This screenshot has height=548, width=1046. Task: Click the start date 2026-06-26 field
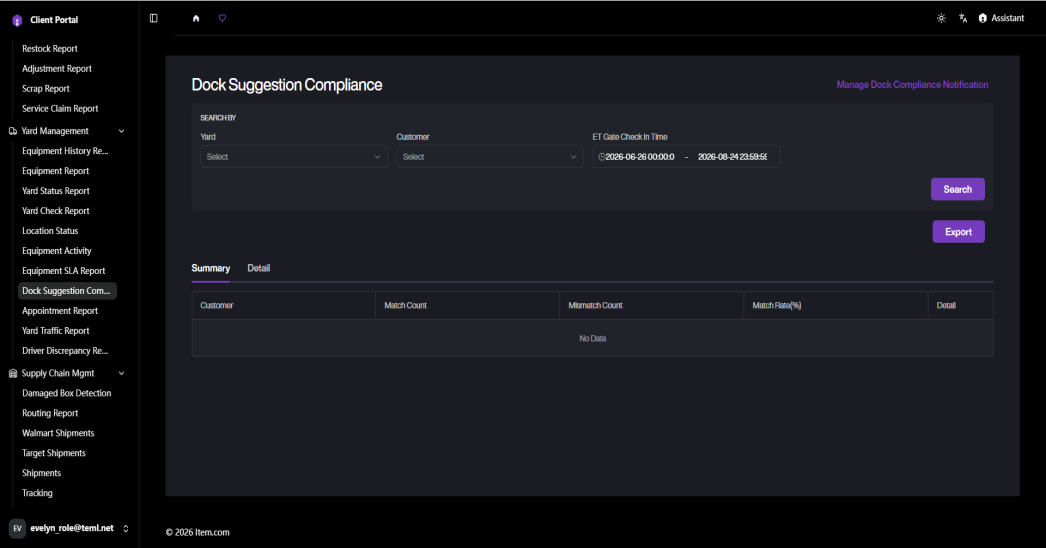640,157
